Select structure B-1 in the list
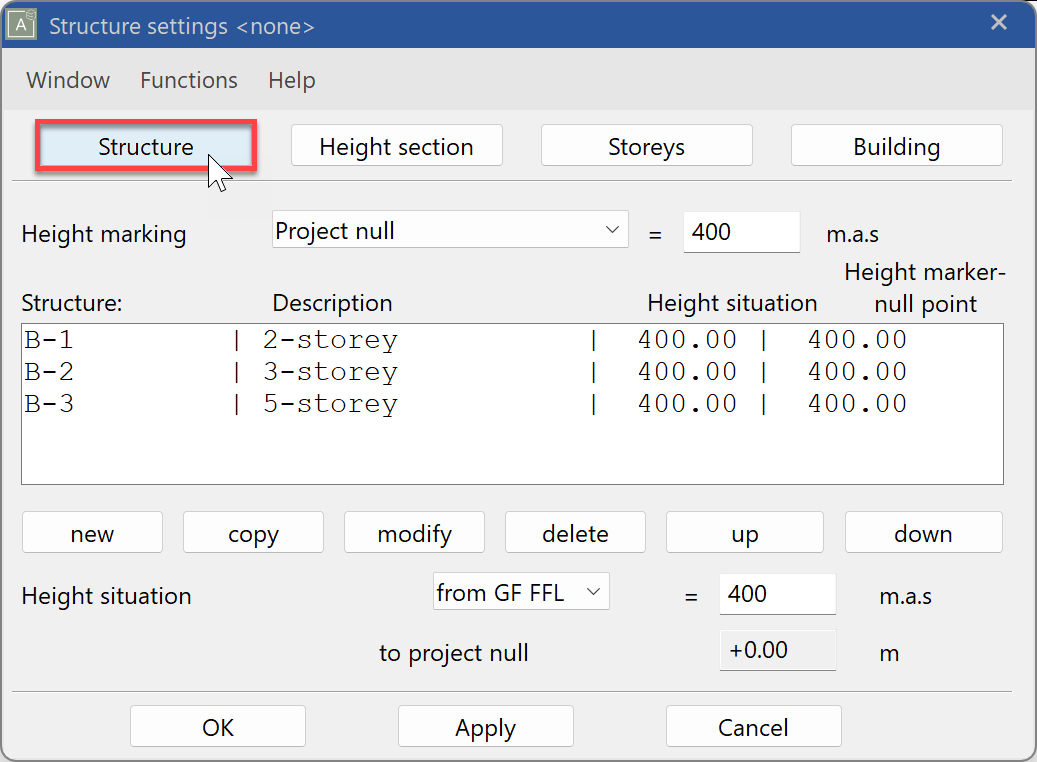 click(x=300, y=339)
